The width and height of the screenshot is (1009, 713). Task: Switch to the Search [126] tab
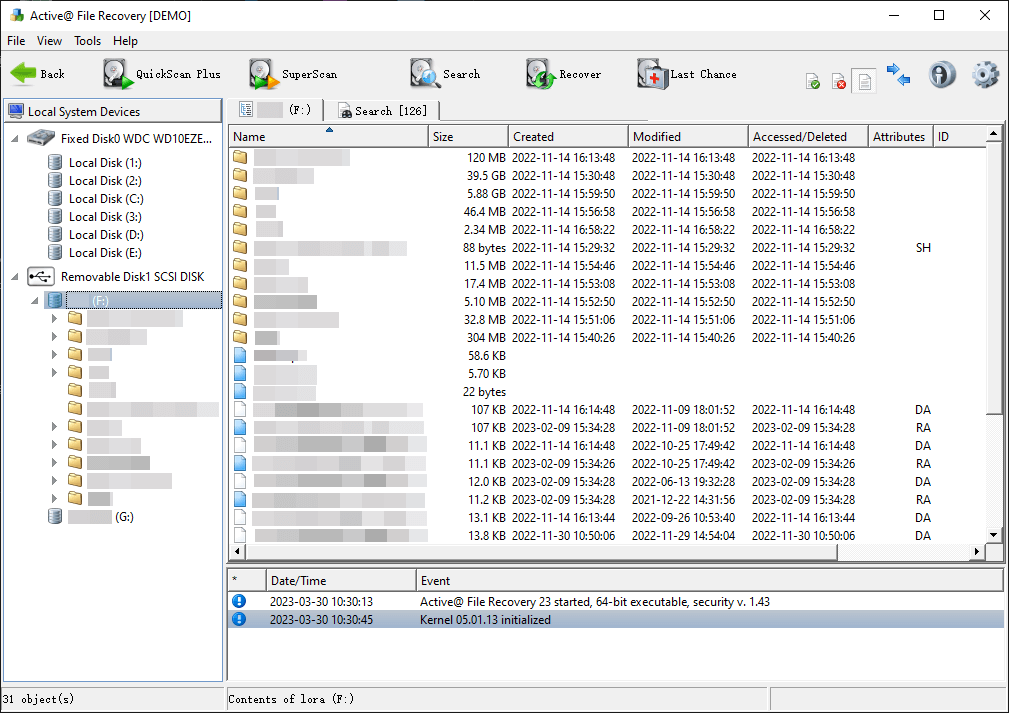(x=382, y=111)
